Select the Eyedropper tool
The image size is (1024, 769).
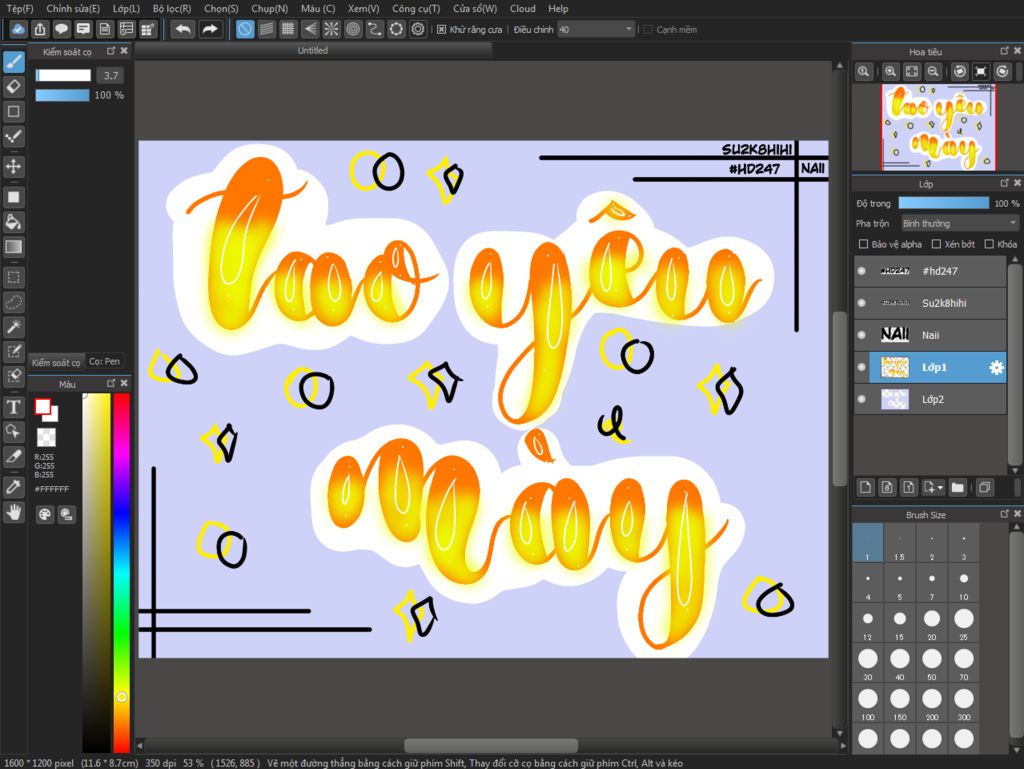(x=14, y=486)
